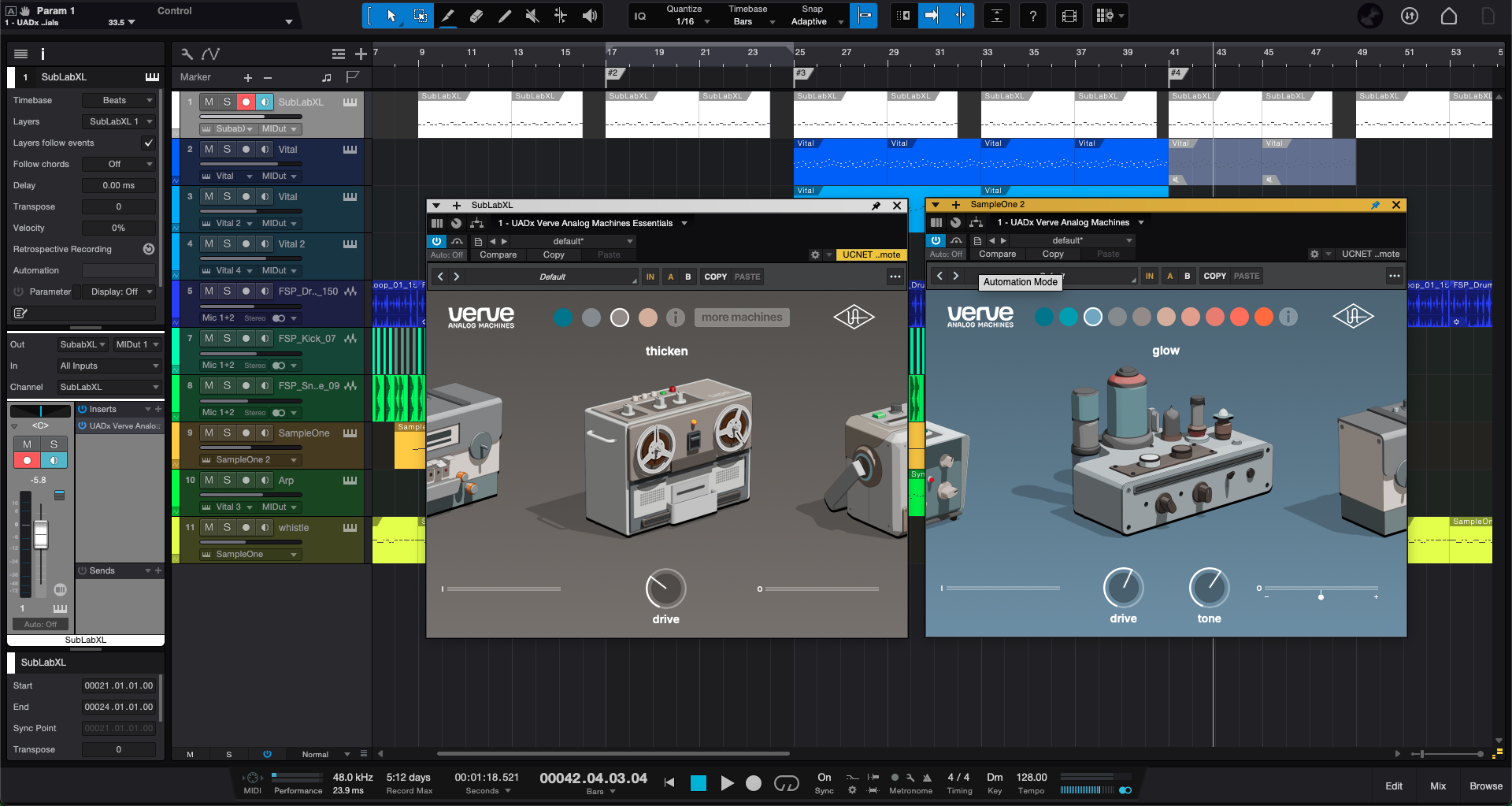1512x806 pixels.
Task: Toggle IN button in glow Verve plugin
Action: click(x=1150, y=276)
